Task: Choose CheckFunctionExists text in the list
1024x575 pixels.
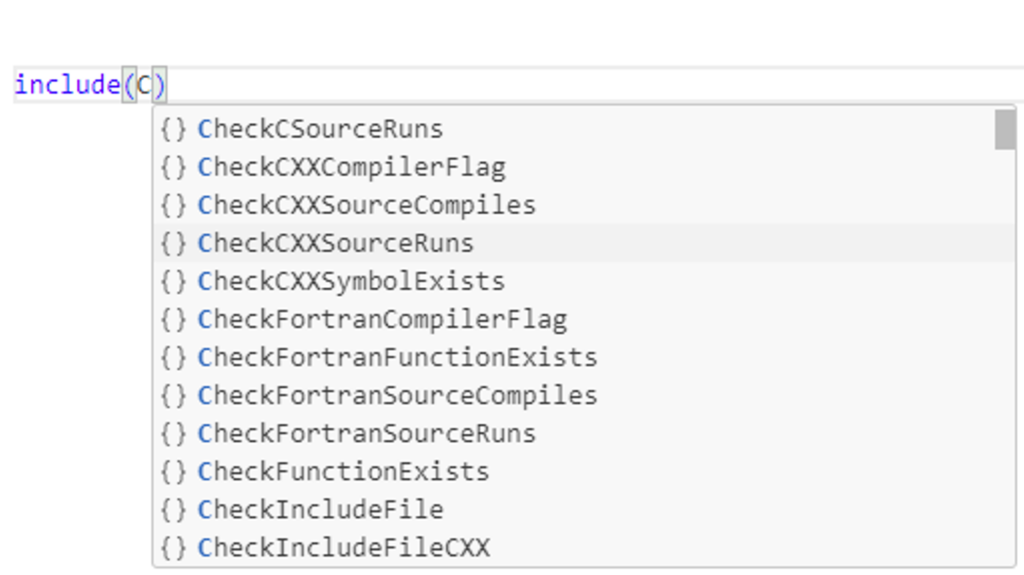Action: coord(344,472)
